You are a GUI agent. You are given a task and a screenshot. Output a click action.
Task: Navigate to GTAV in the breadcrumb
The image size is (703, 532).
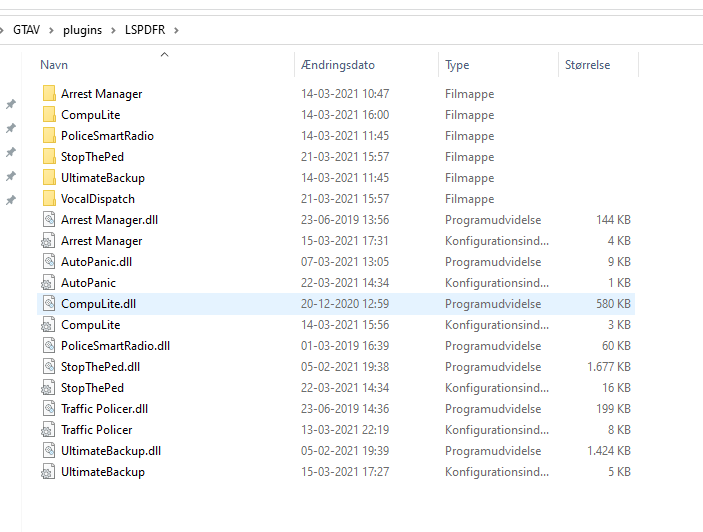coord(26,30)
